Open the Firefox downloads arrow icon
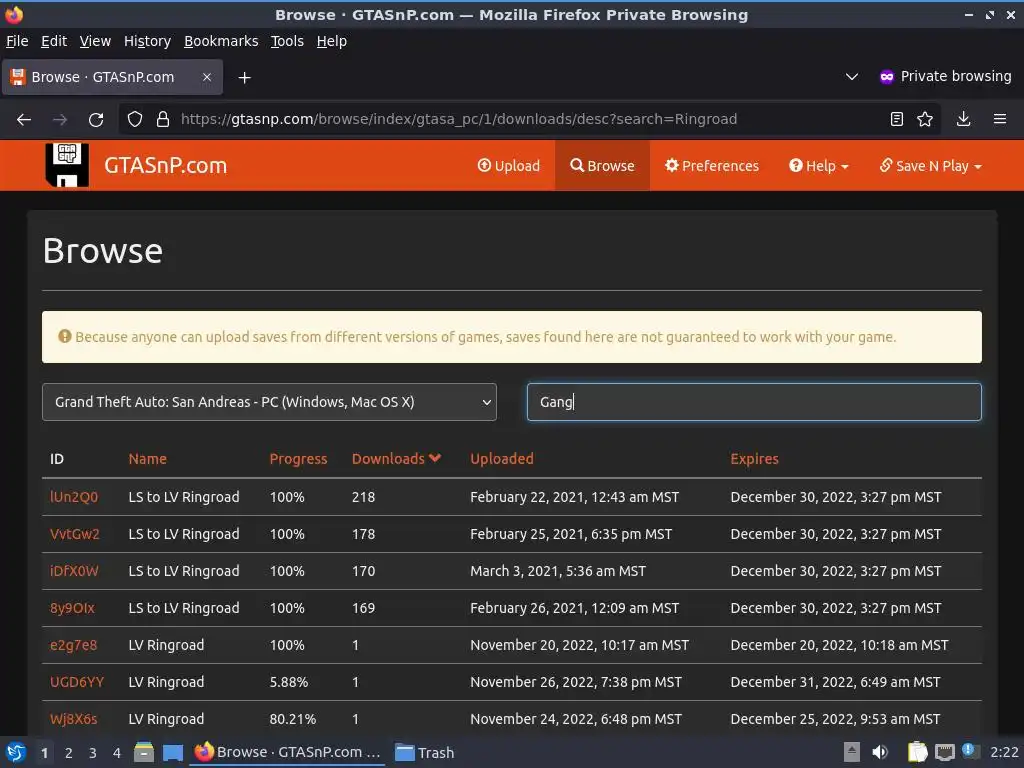 click(x=963, y=119)
